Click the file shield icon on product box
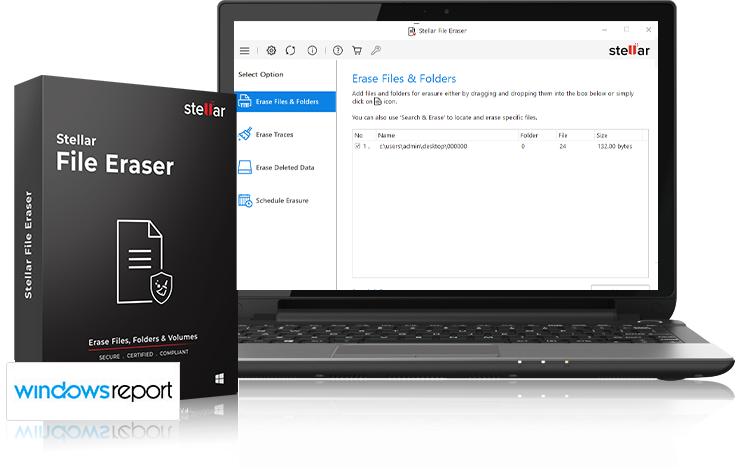Viewport: 735px width, 467px height. click(x=145, y=262)
